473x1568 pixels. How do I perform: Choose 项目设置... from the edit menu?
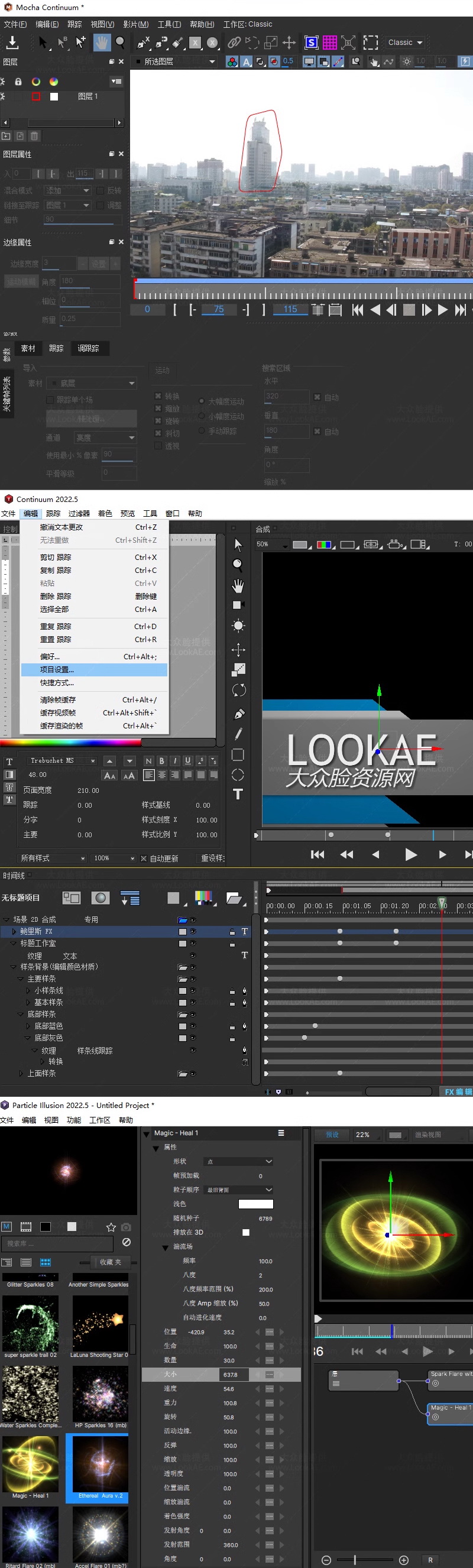click(57, 669)
